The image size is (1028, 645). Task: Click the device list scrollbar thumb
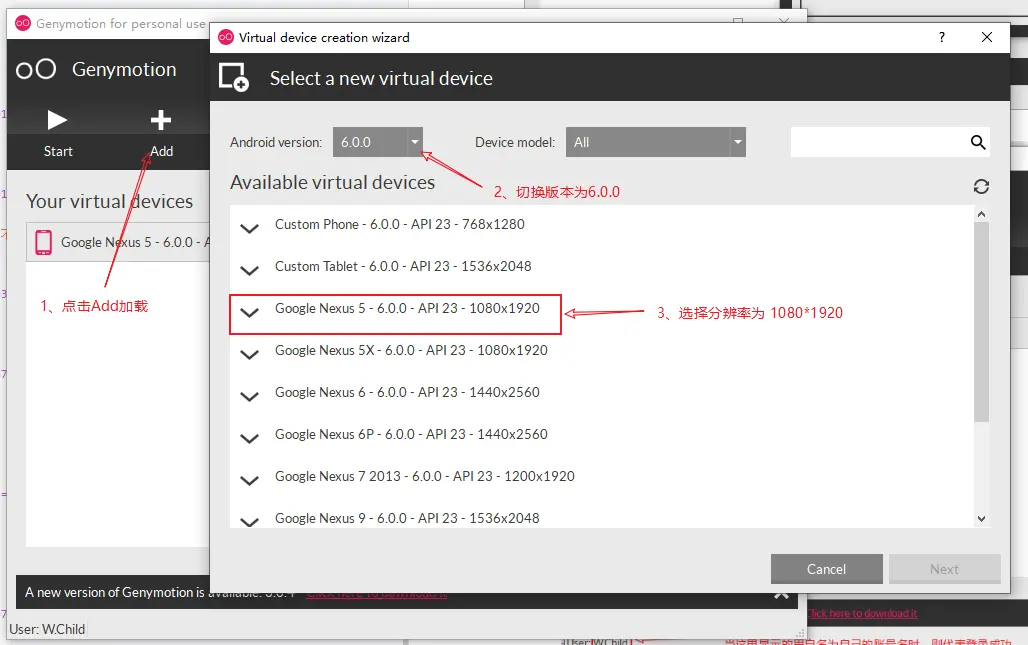(x=981, y=321)
